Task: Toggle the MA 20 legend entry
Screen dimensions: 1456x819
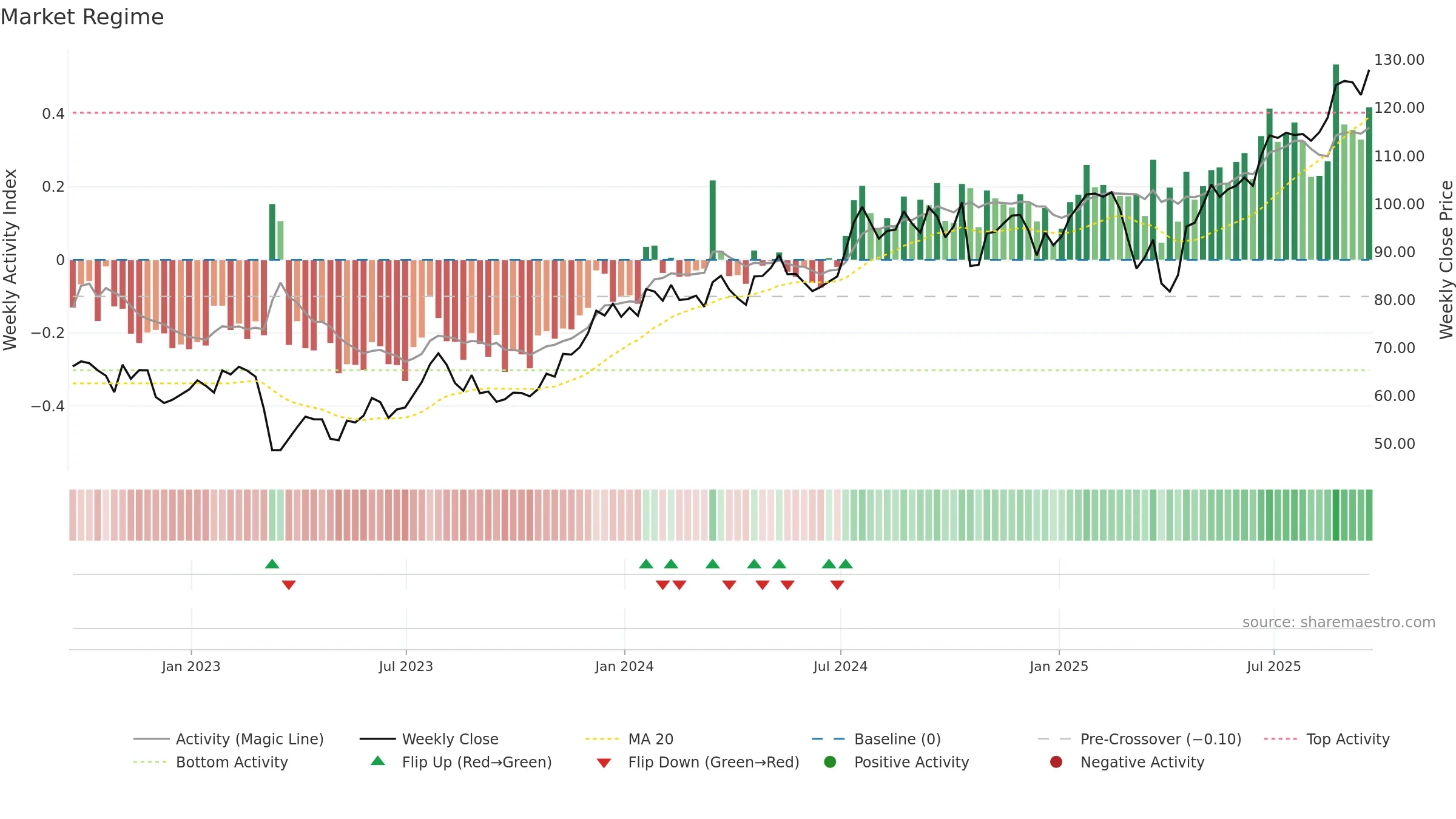Action: tap(629, 739)
